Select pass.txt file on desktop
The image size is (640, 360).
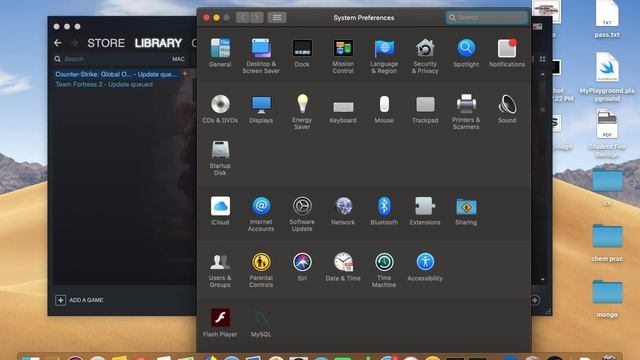point(607,20)
